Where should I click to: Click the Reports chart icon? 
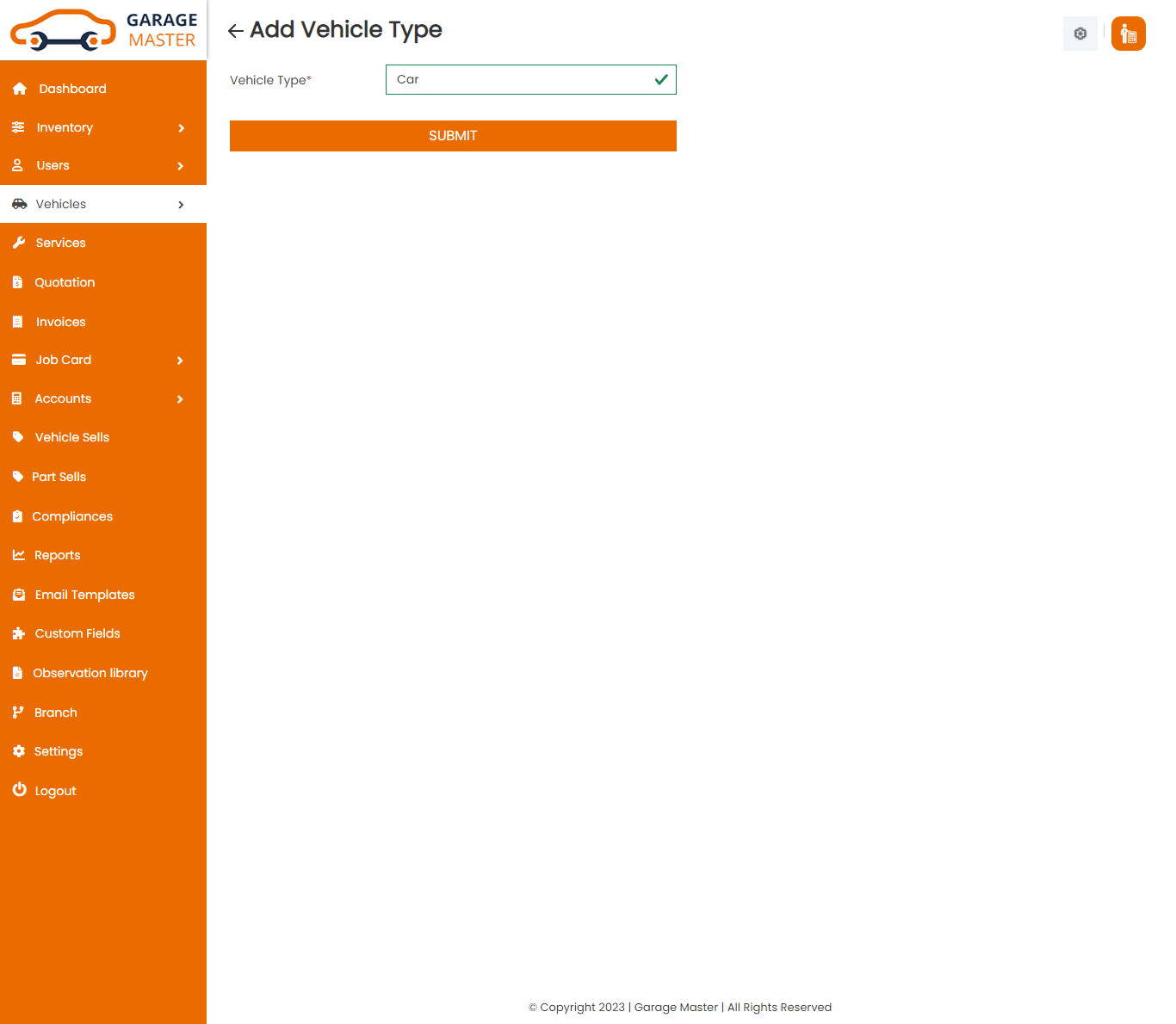coord(19,555)
